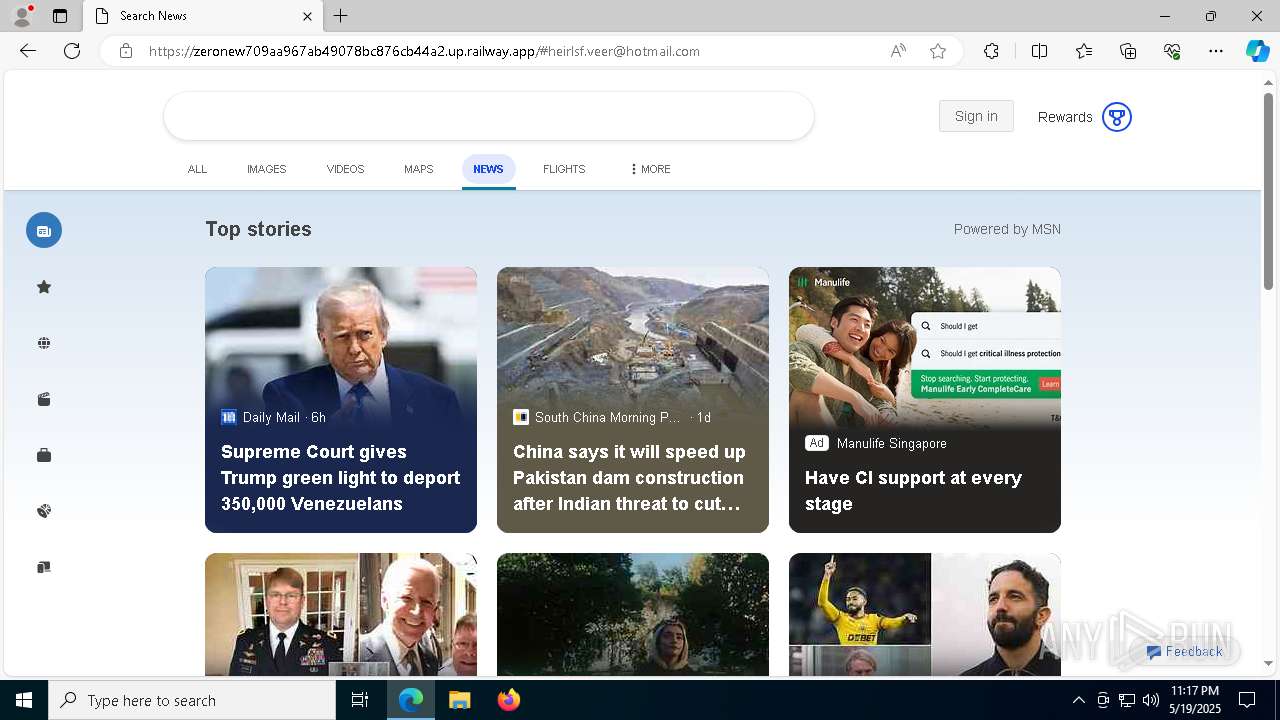Viewport: 1280px width, 720px height.
Task: Switch to the FLIGHTS search tab
Action: click(564, 169)
